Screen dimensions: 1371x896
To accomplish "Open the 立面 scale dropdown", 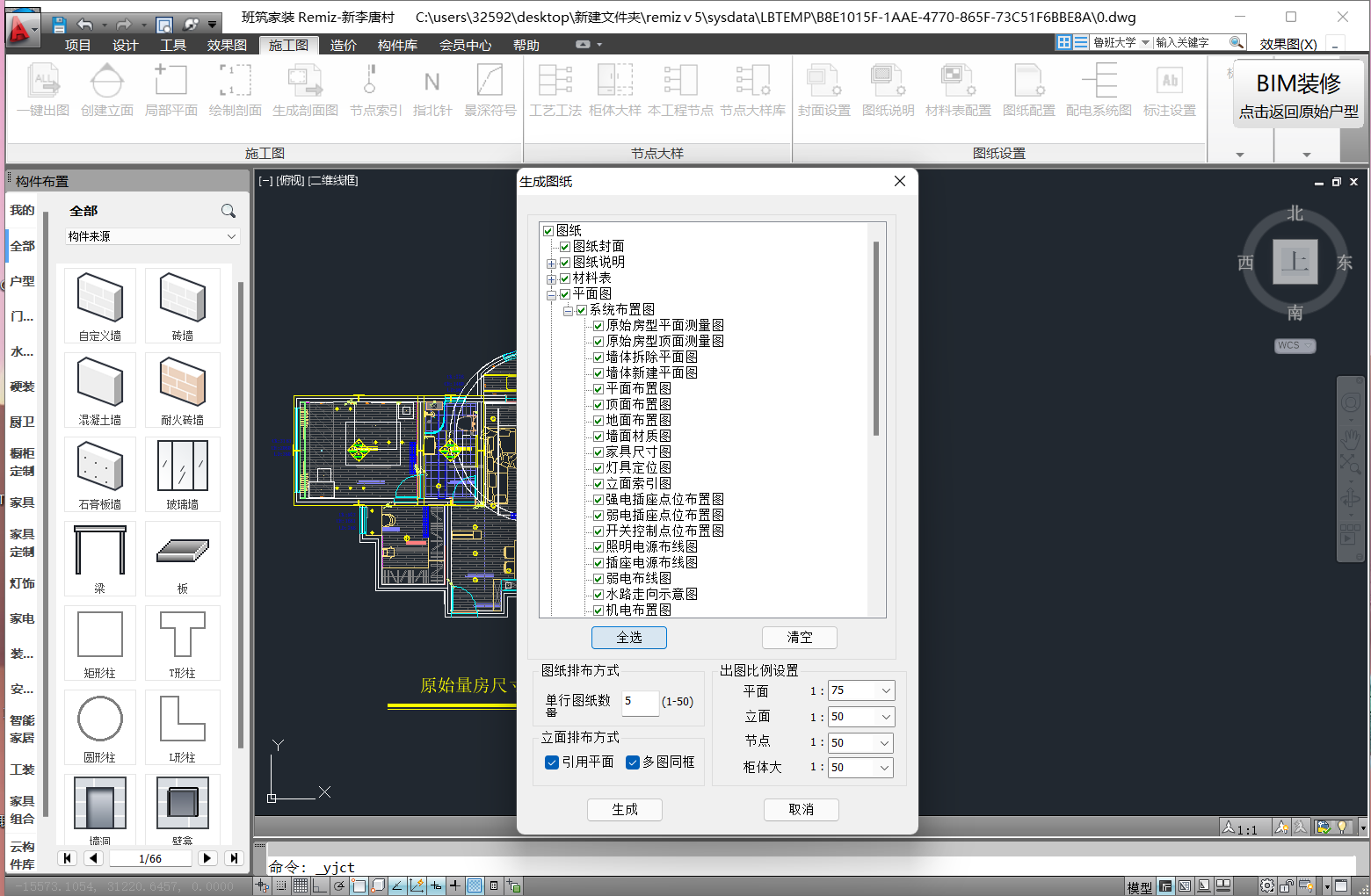I will click(x=886, y=717).
